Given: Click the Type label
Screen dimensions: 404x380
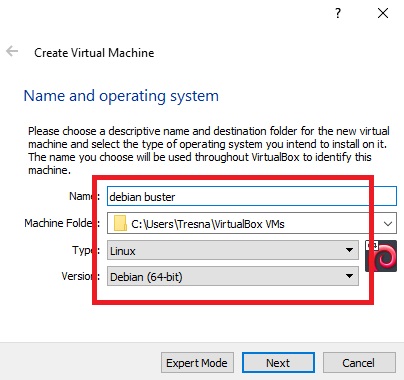Looking at the screenshot, I should coord(86,250).
